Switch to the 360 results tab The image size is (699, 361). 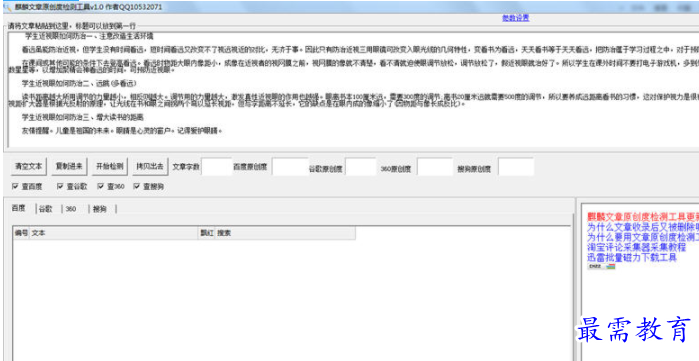[71, 209]
